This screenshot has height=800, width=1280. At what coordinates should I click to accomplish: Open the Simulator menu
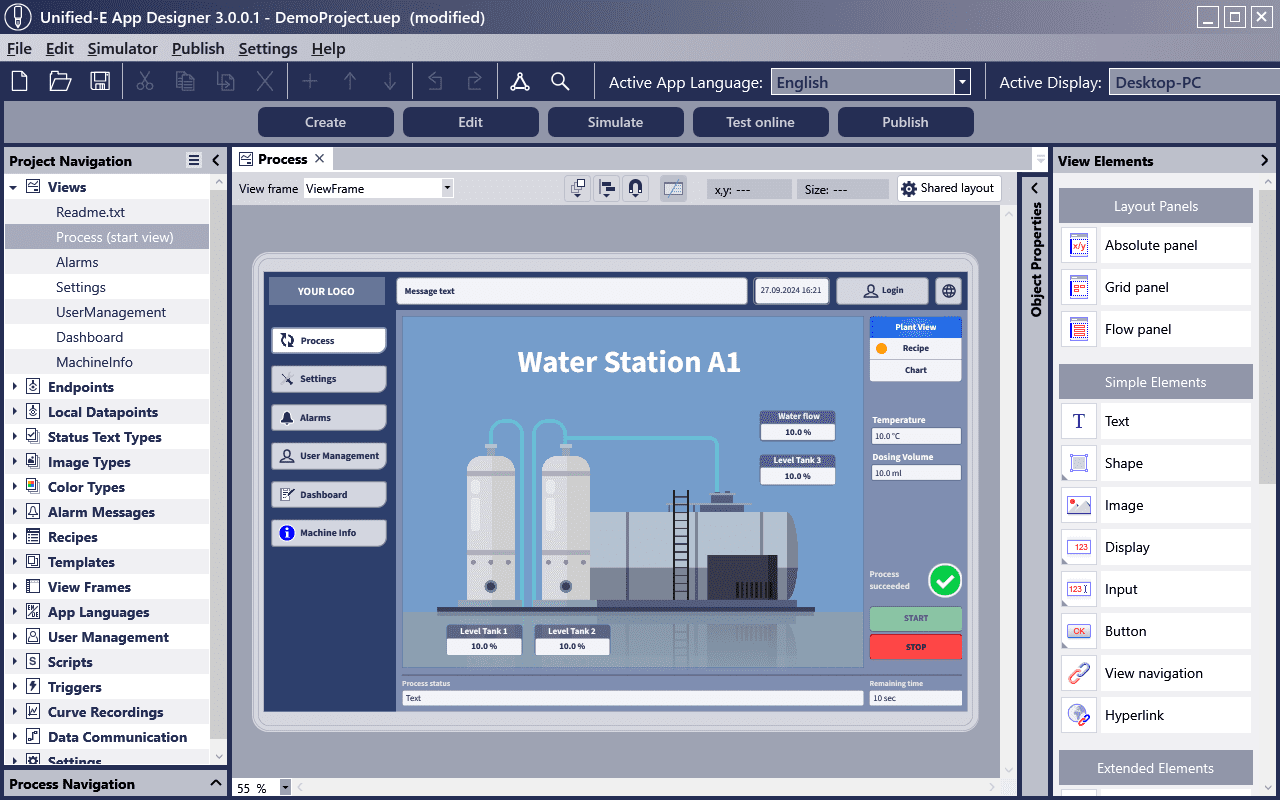[122, 48]
